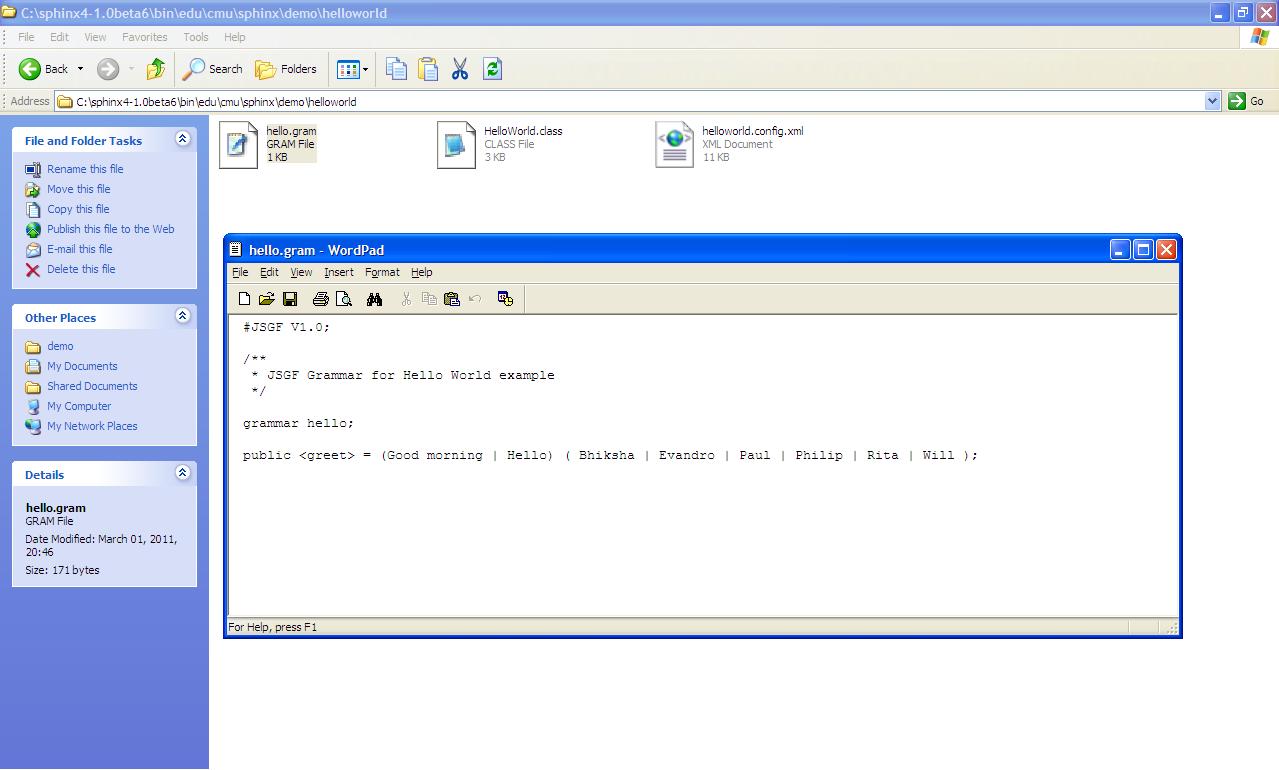Open the Explorer Favorites menu
1279x770 pixels.
tap(145, 37)
